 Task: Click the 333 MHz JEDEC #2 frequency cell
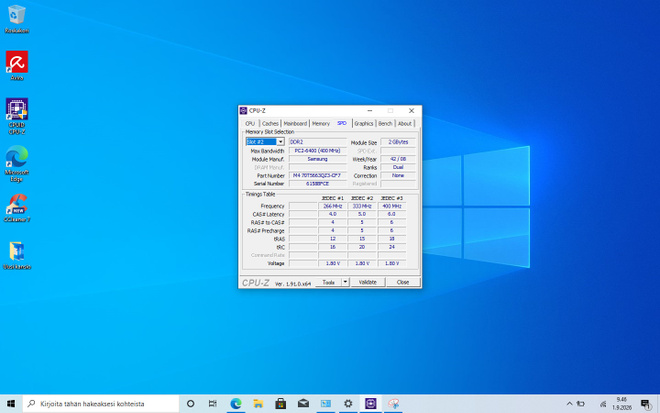(362, 206)
